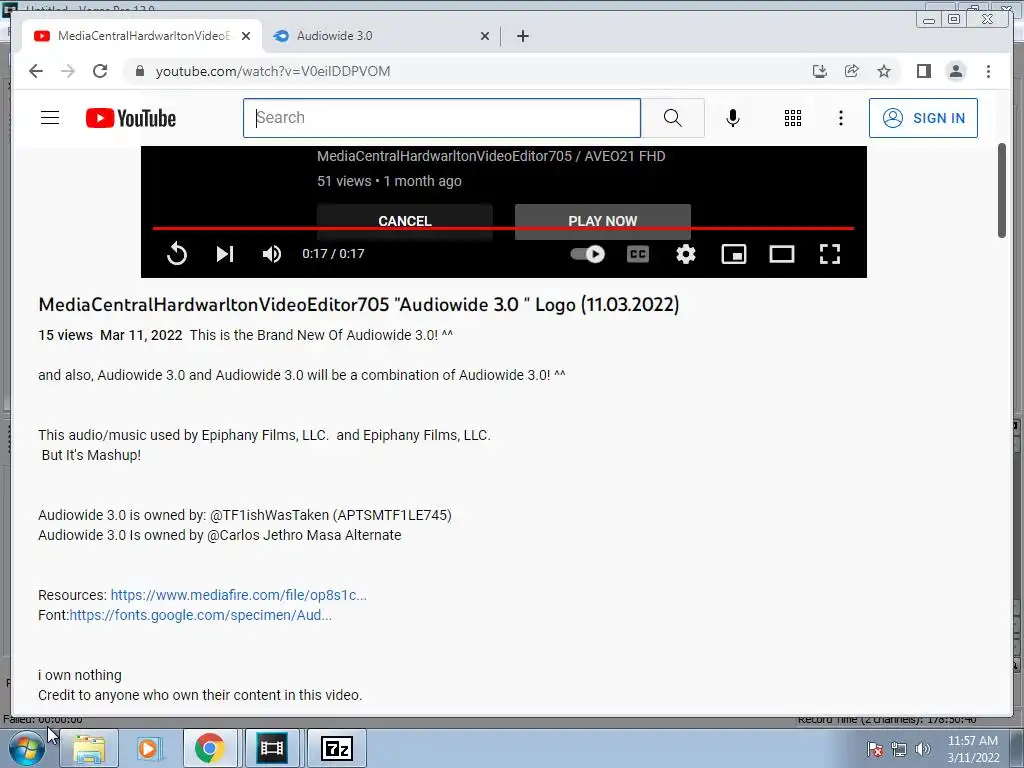
Task: Reload the current page
Action: pyautogui.click(x=100, y=71)
